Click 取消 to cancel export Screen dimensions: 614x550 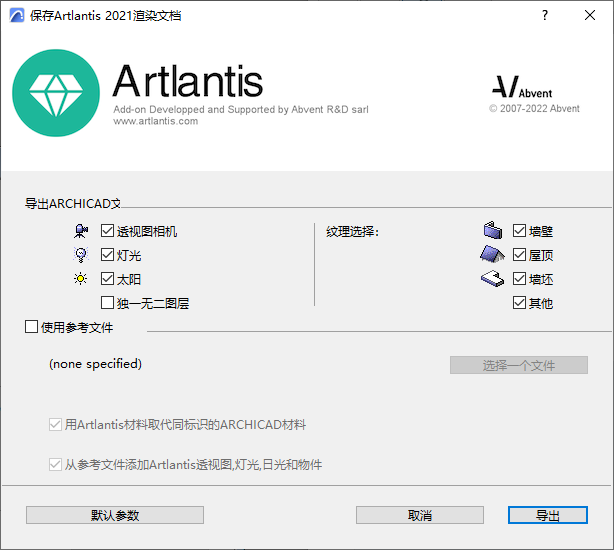(x=420, y=515)
